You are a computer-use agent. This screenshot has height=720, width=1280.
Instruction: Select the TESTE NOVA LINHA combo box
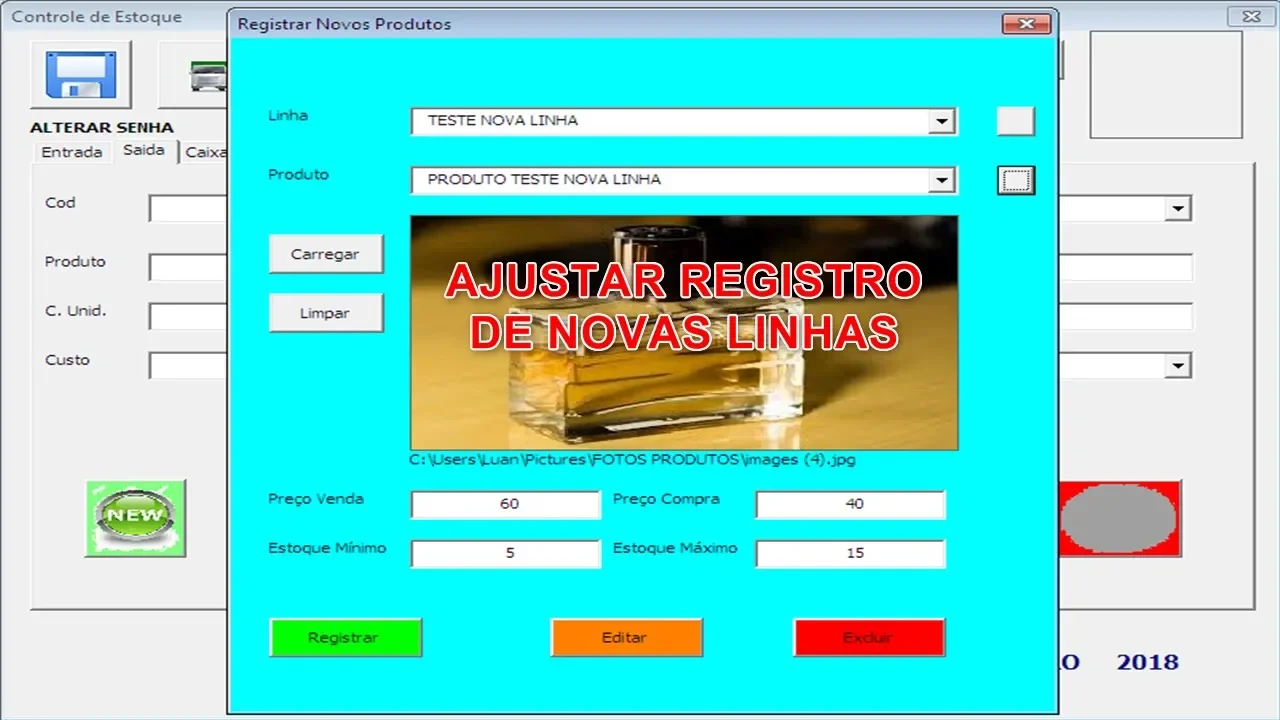[x=684, y=121]
